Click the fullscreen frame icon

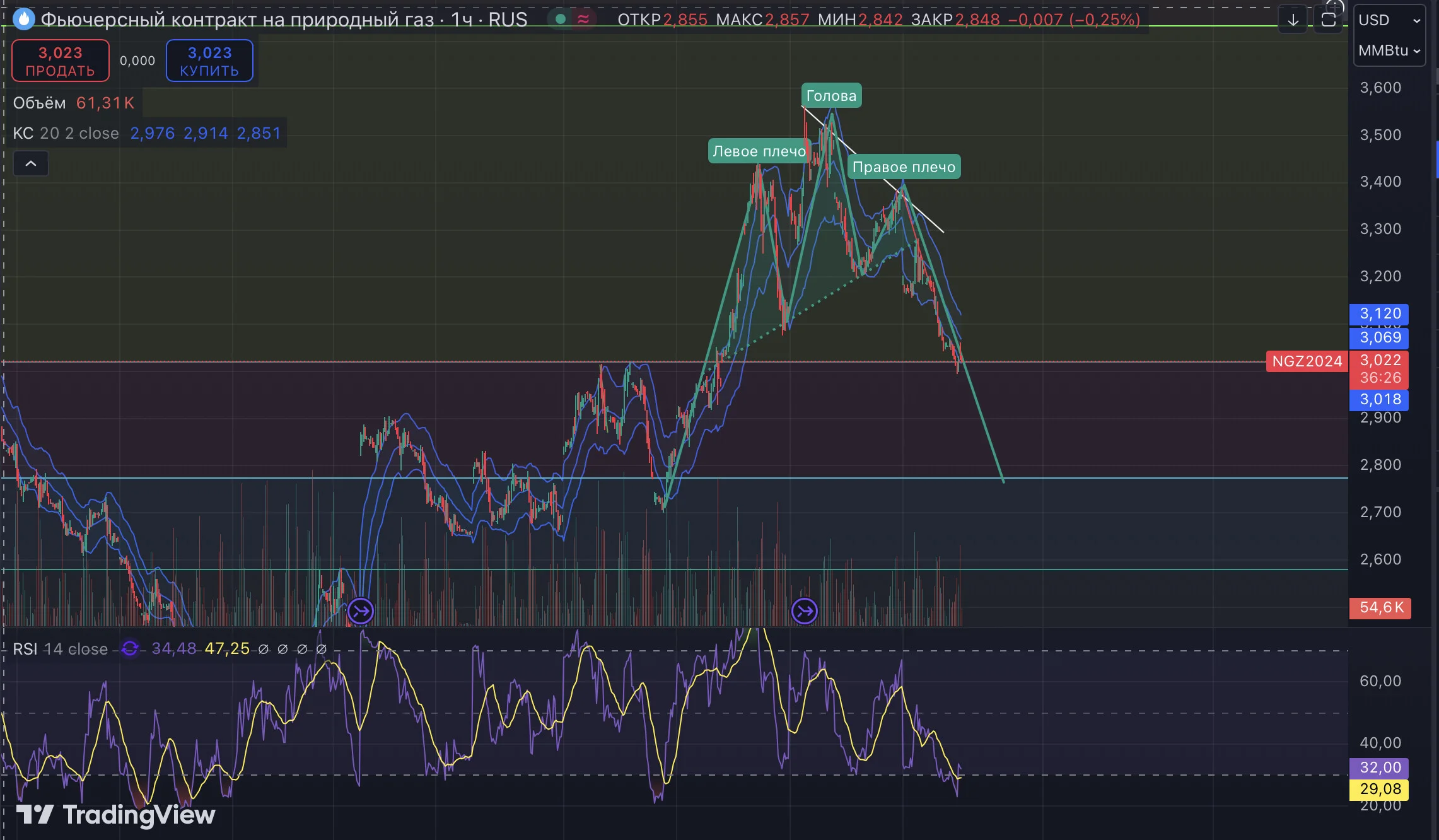[x=1329, y=20]
